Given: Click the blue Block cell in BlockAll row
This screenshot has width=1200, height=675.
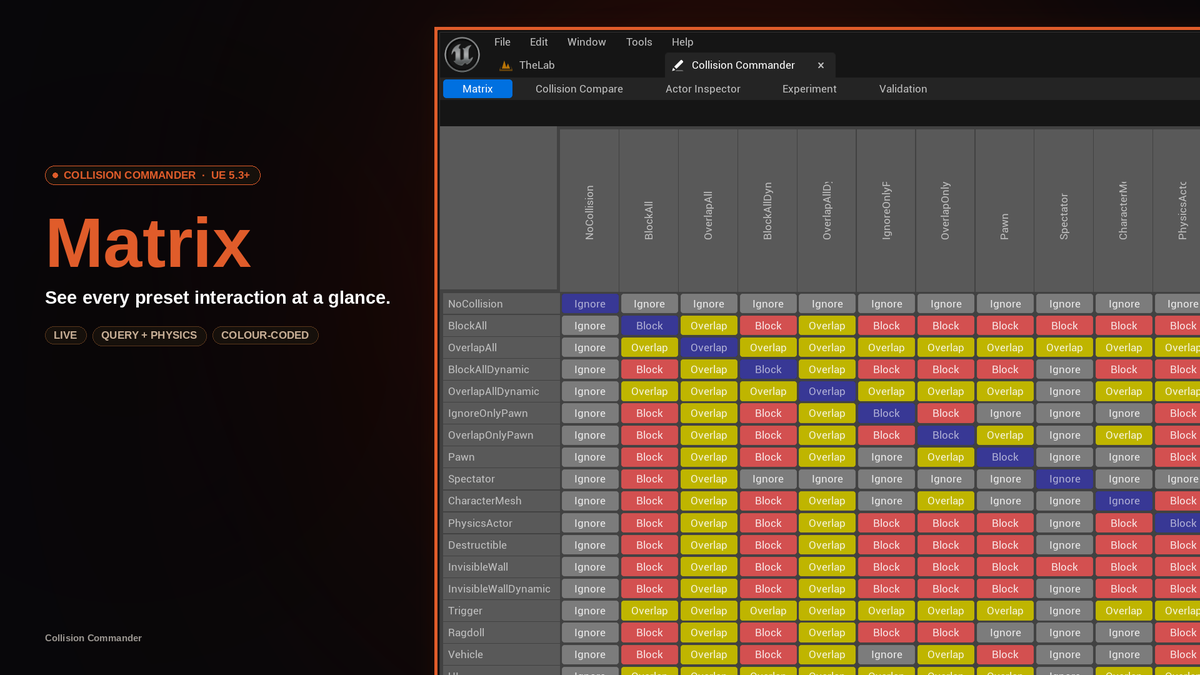Looking at the screenshot, I should (649, 326).
